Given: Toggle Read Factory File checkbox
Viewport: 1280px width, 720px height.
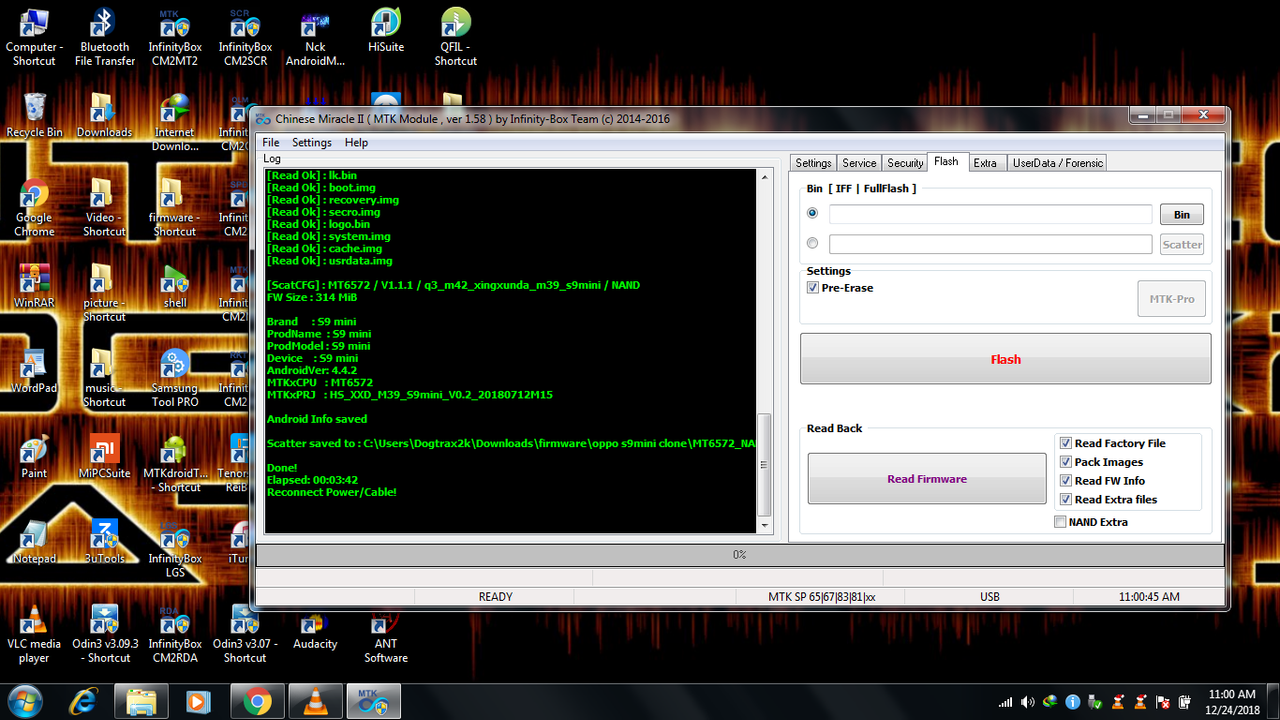Looking at the screenshot, I should (1112, 443).
